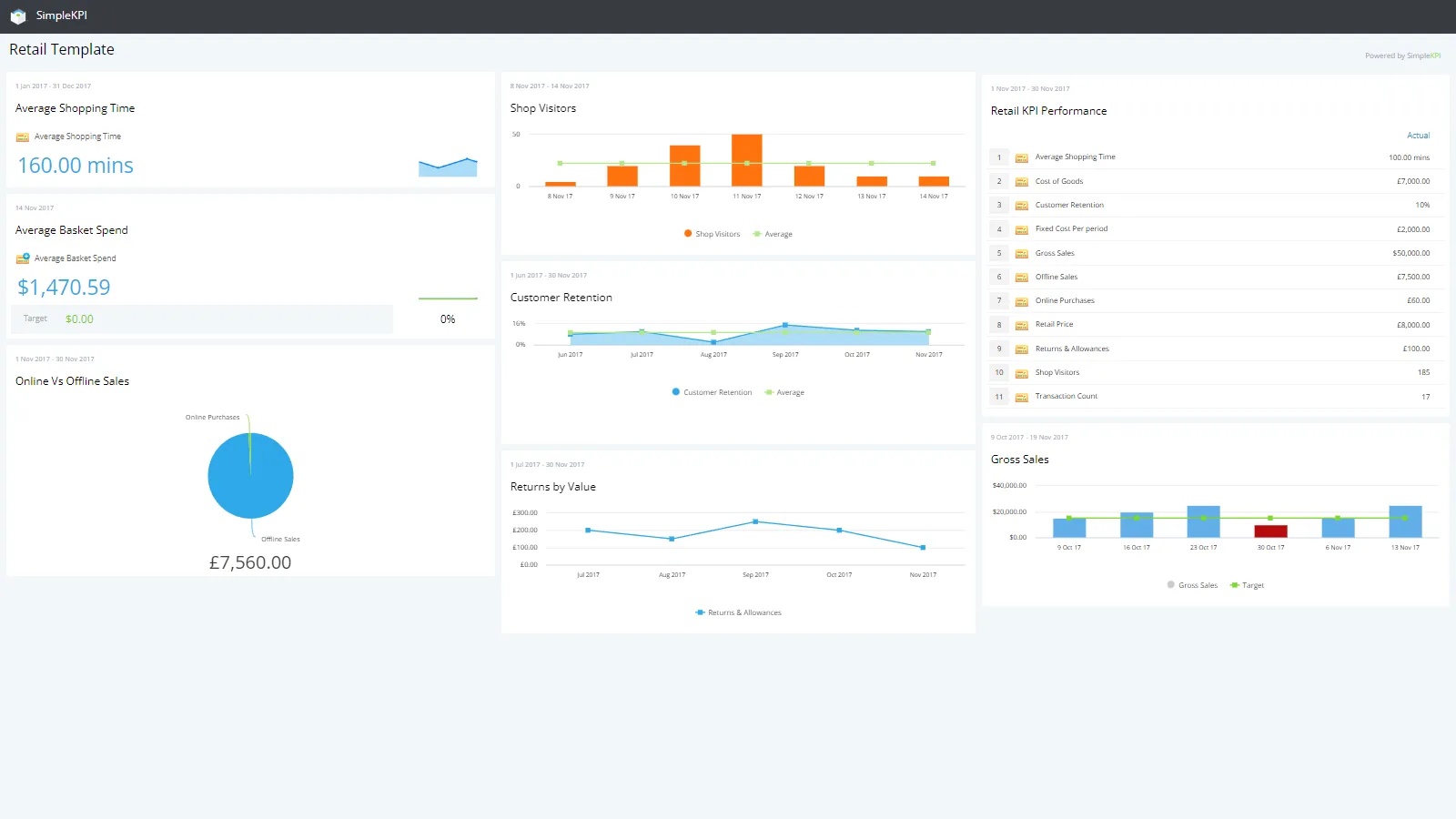Click the blue Offline Sales pie slice
This screenshot has height=819, width=1456.
point(250,477)
